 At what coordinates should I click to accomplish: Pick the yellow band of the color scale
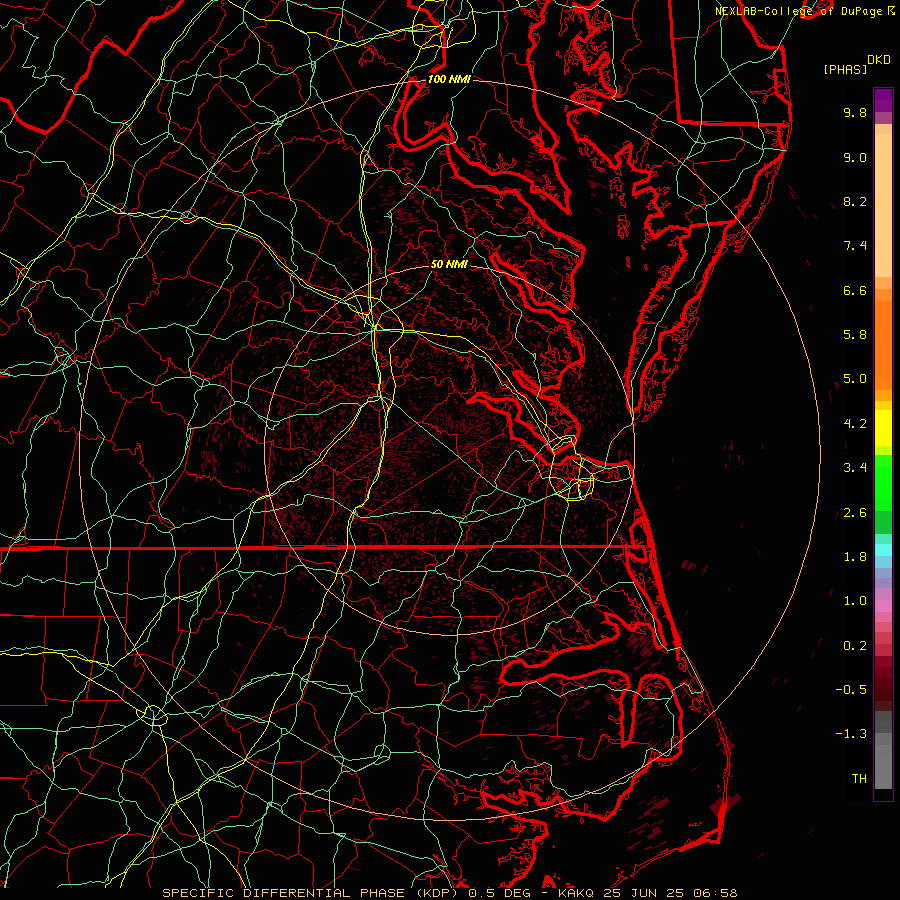point(883,428)
